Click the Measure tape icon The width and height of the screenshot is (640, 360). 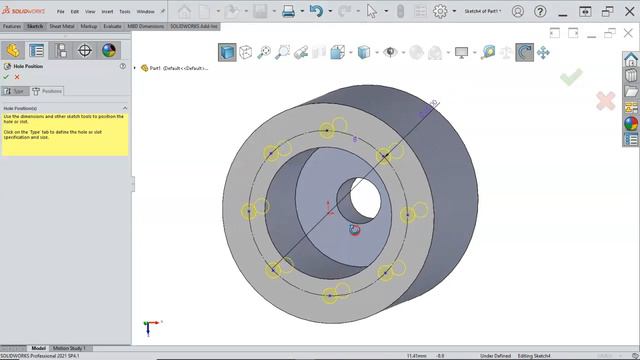point(488,52)
